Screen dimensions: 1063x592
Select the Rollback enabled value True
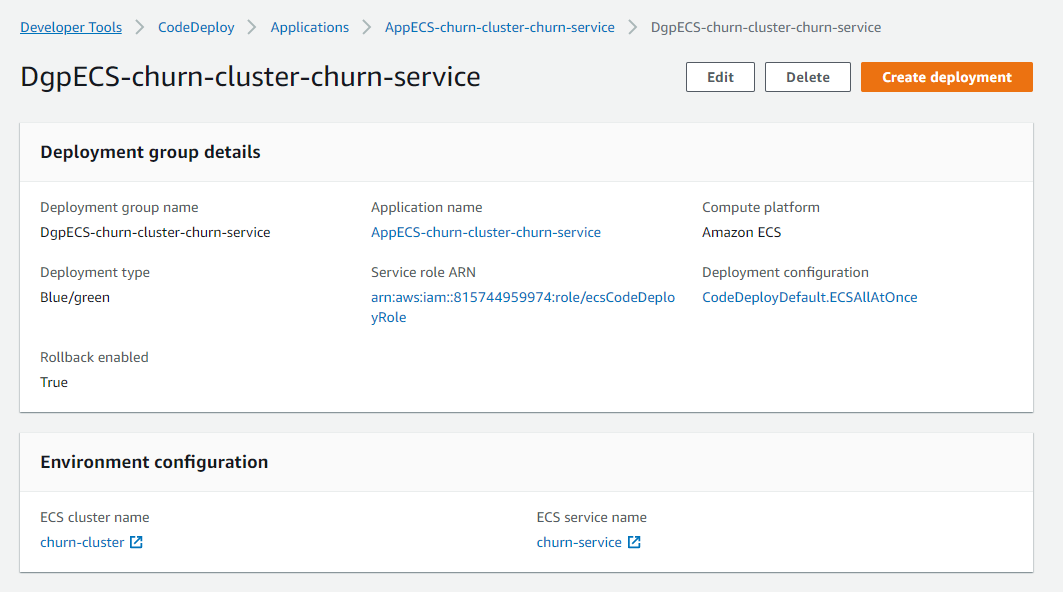point(54,382)
